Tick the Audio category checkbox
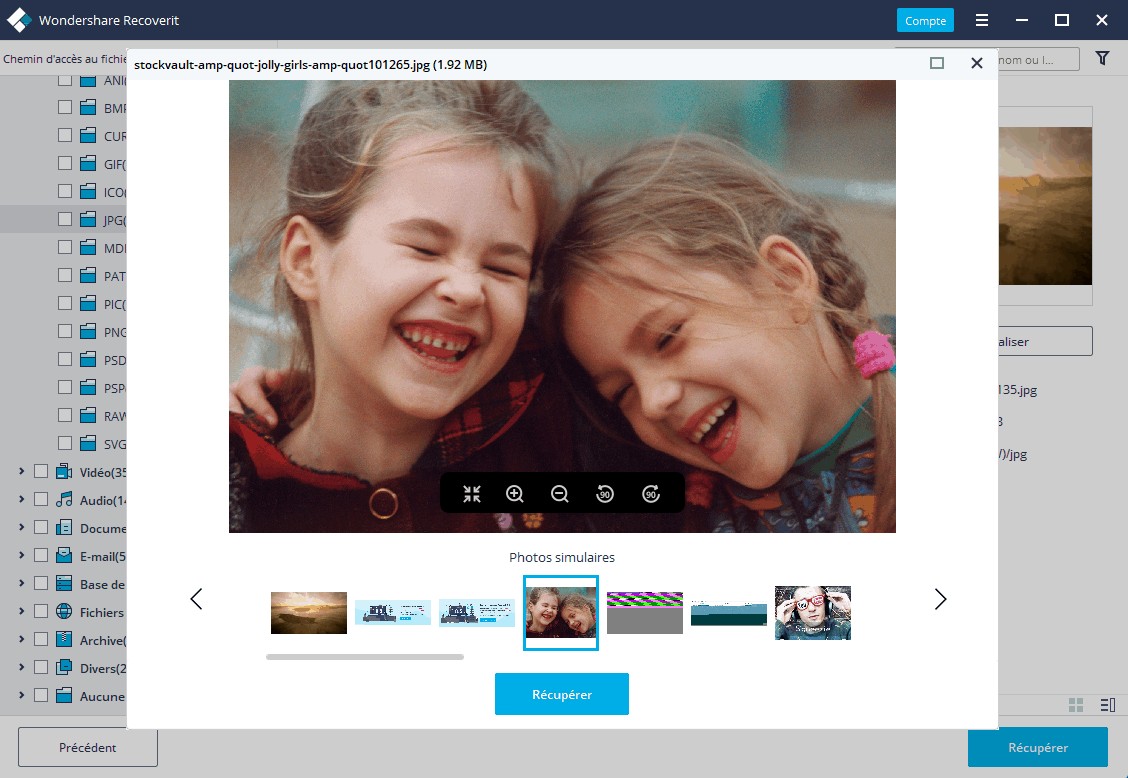Image resolution: width=1128 pixels, height=778 pixels. point(41,499)
